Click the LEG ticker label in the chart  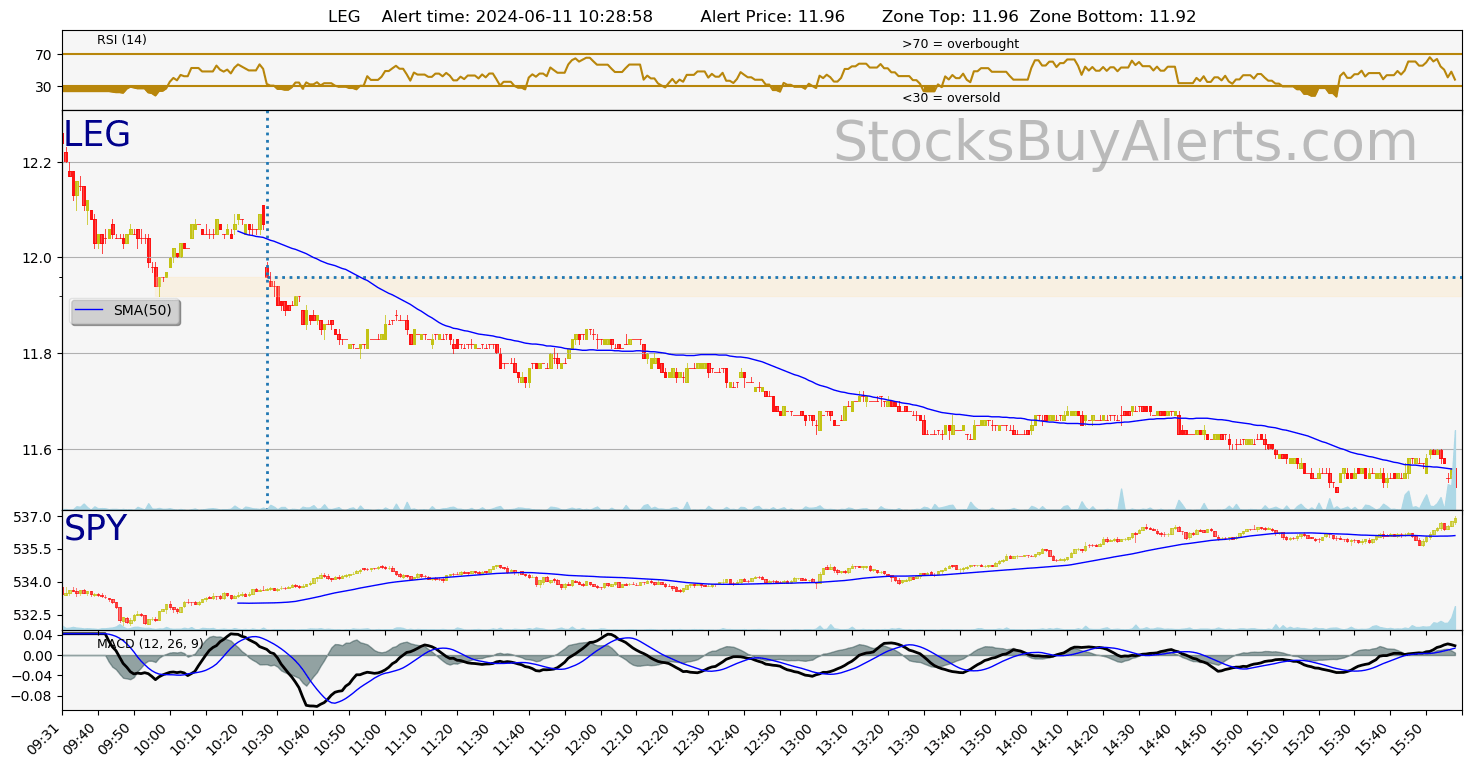click(x=97, y=135)
